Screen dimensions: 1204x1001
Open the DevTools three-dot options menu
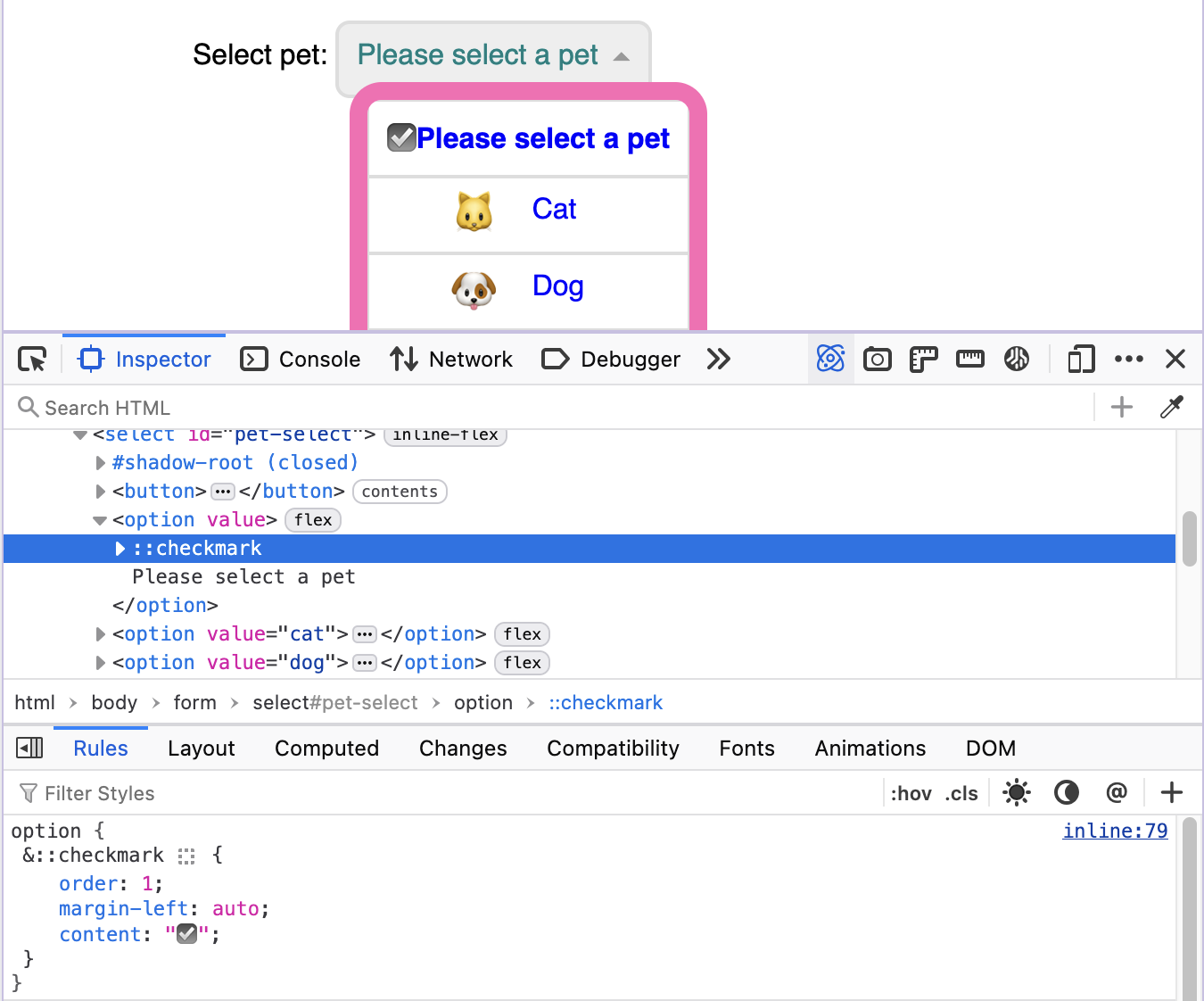tap(1129, 360)
